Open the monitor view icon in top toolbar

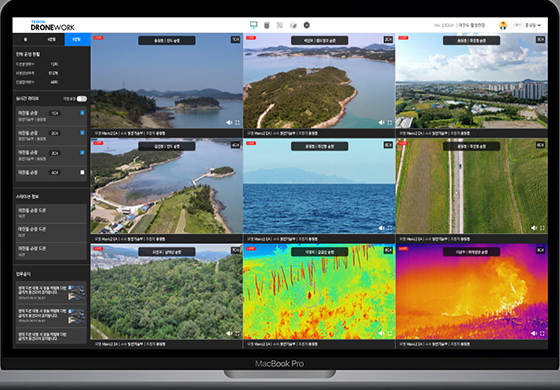tap(254, 25)
